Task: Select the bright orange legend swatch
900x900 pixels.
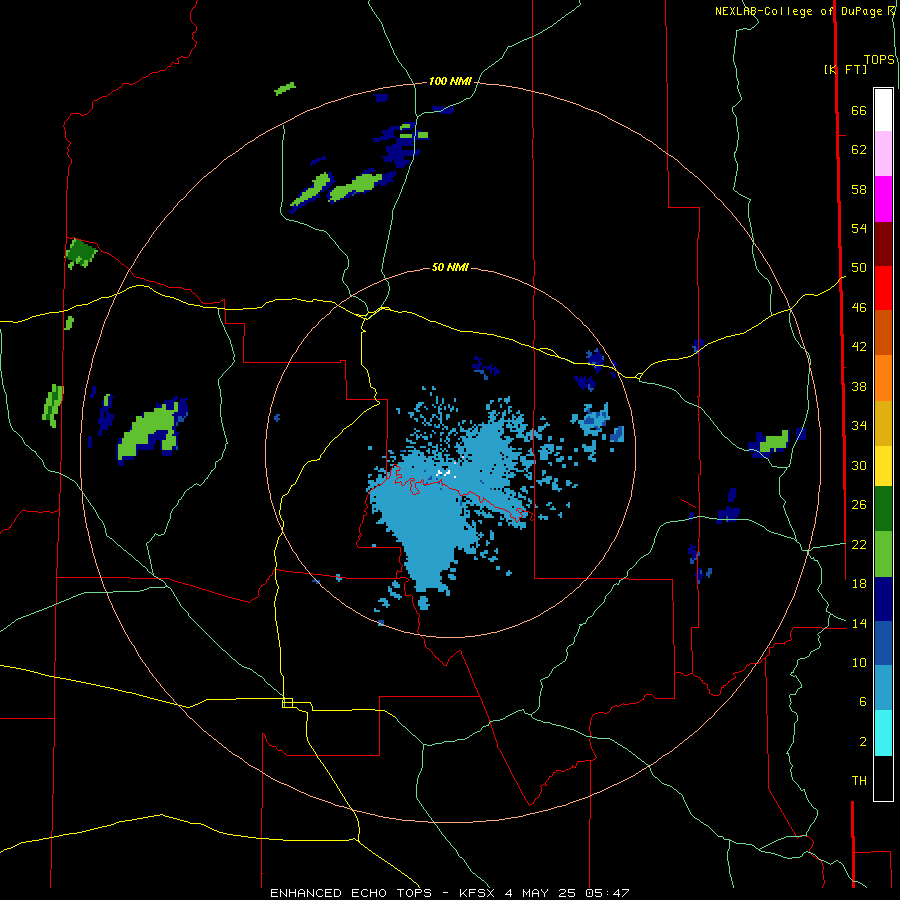Action: pyautogui.click(x=883, y=378)
